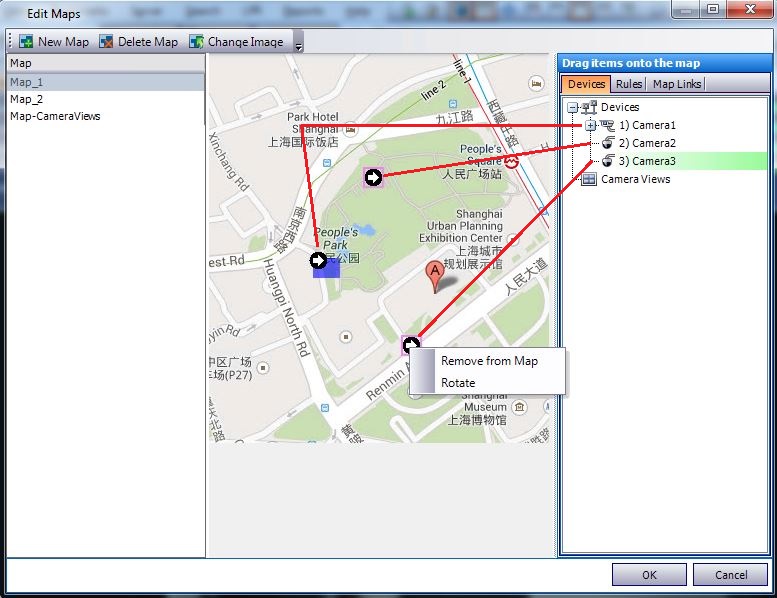
Task: Click the Cancel button
Action: pyautogui.click(x=730, y=575)
